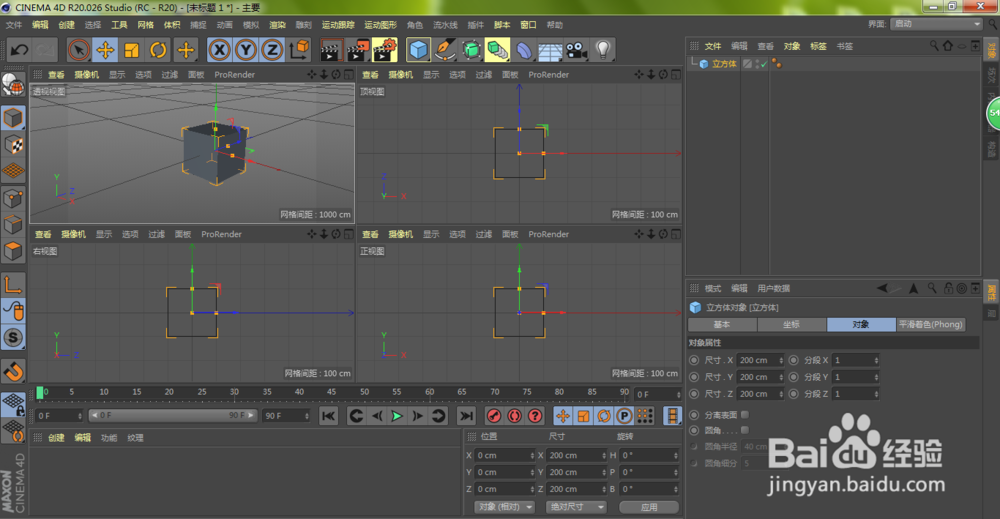Viewport: 1000px width, 519px height.
Task: Open render to Picture Viewer icon
Action: click(x=358, y=50)
